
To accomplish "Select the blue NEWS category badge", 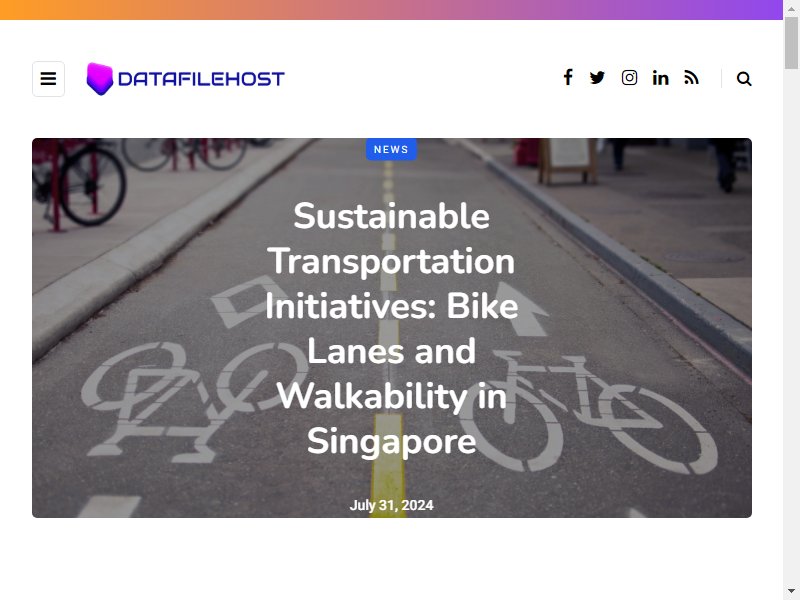I will (391, 149).
